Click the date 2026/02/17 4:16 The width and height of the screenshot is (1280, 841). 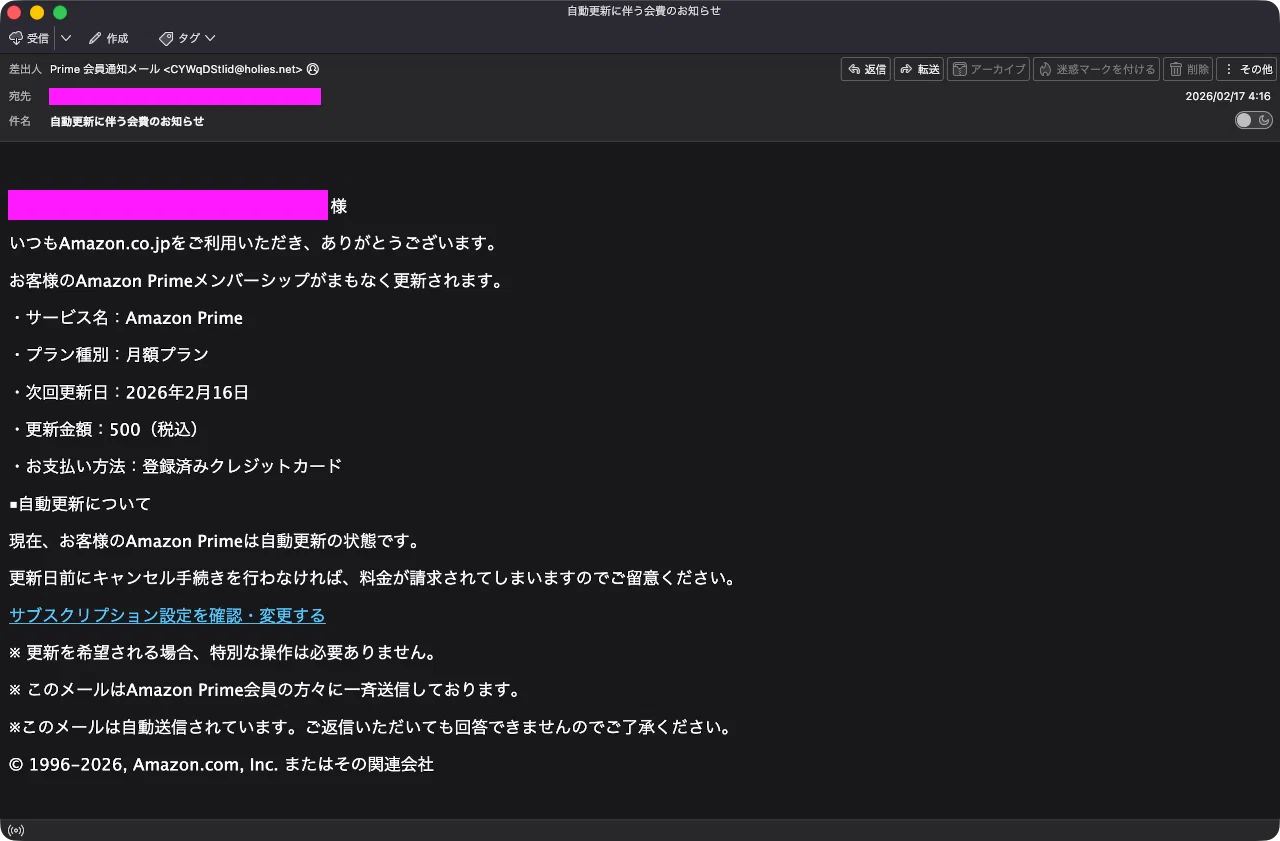click(x=1228, y=96)
